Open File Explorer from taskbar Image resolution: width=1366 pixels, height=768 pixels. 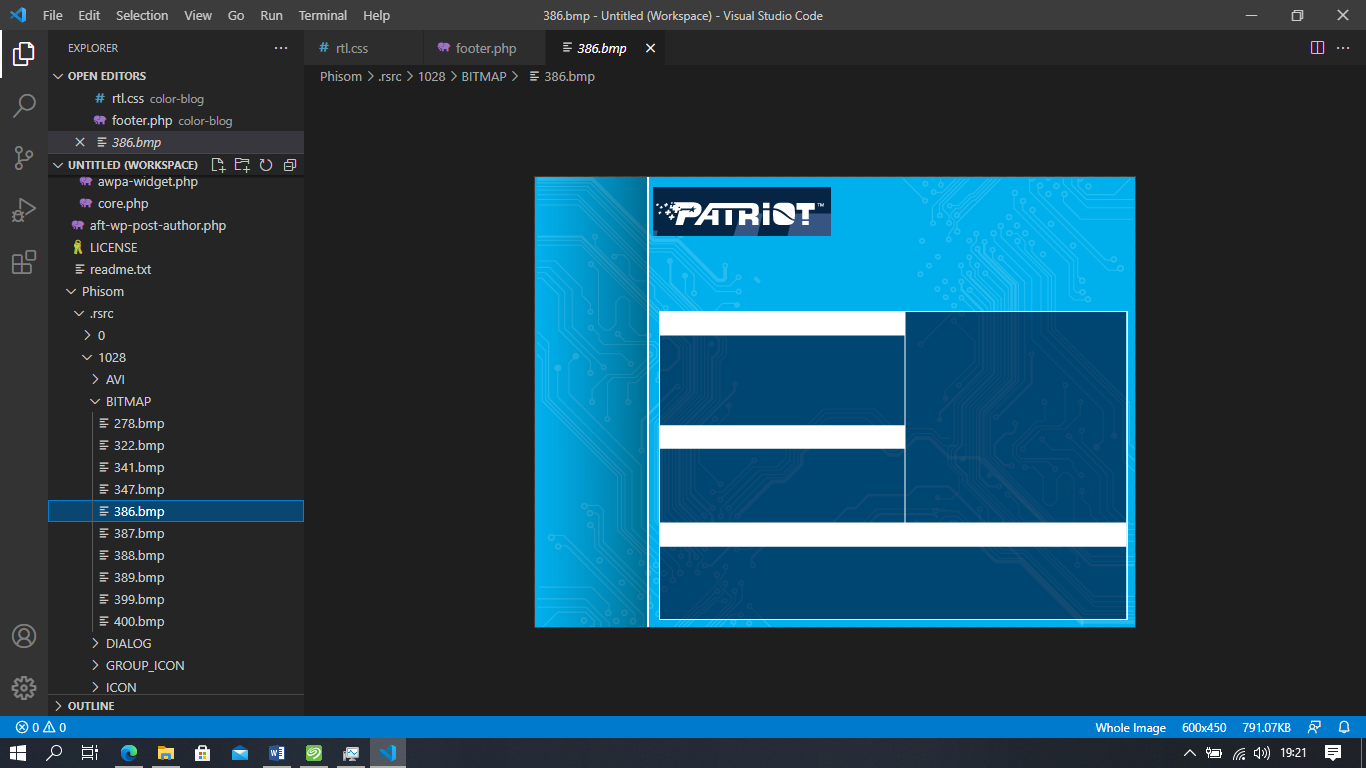tap(166, 753)
